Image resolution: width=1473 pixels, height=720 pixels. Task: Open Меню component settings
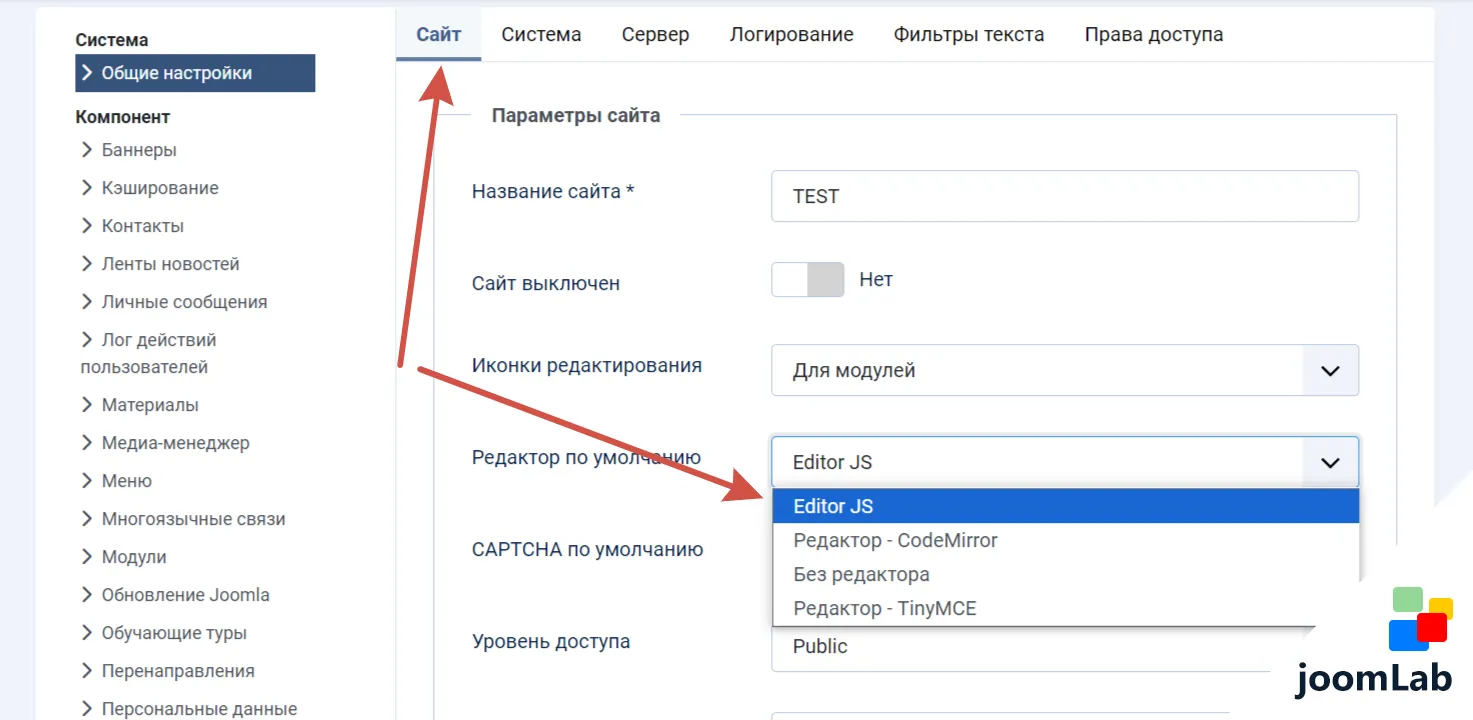coord(116,481)
